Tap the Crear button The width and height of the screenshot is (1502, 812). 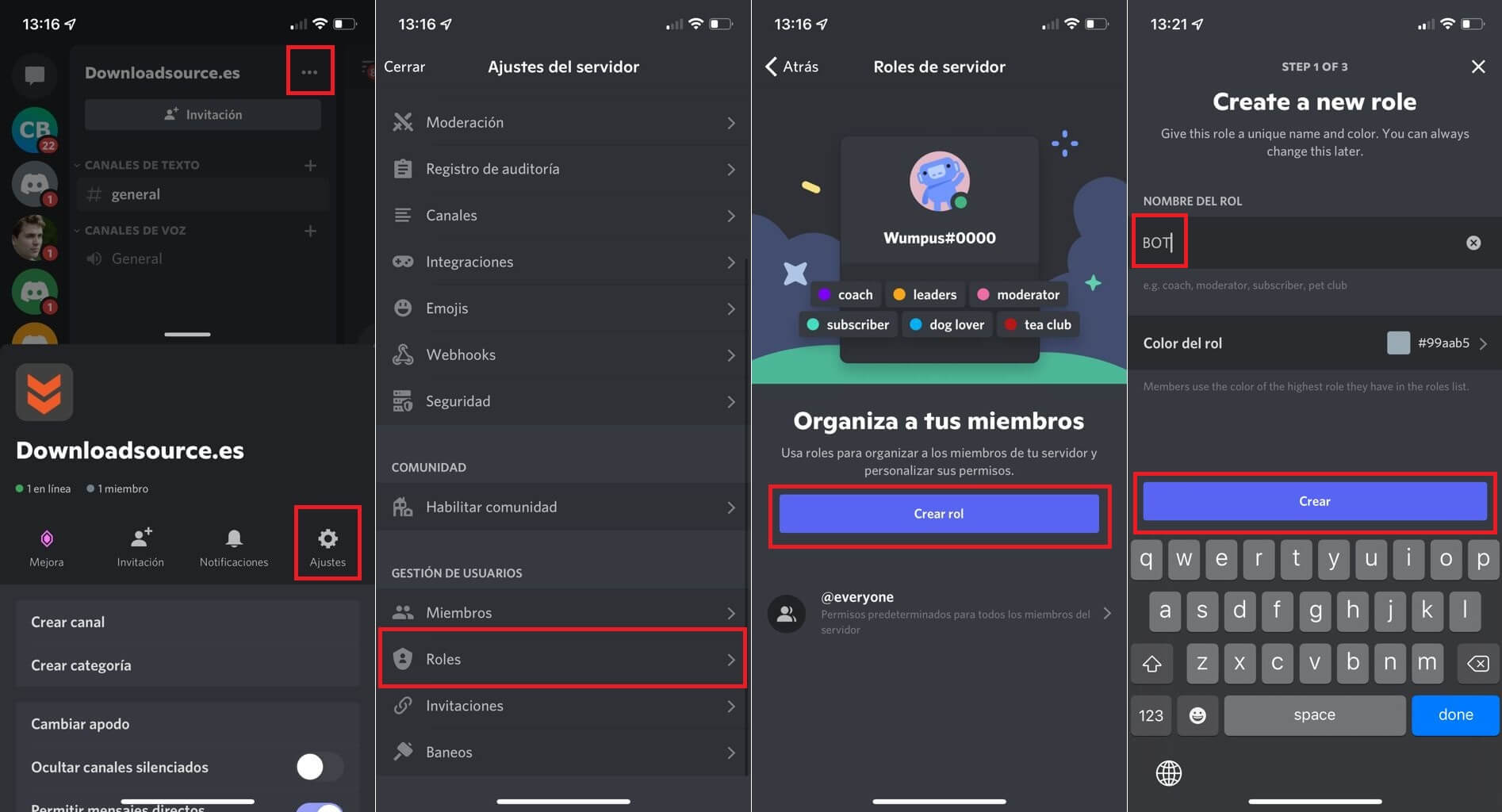1315,501
